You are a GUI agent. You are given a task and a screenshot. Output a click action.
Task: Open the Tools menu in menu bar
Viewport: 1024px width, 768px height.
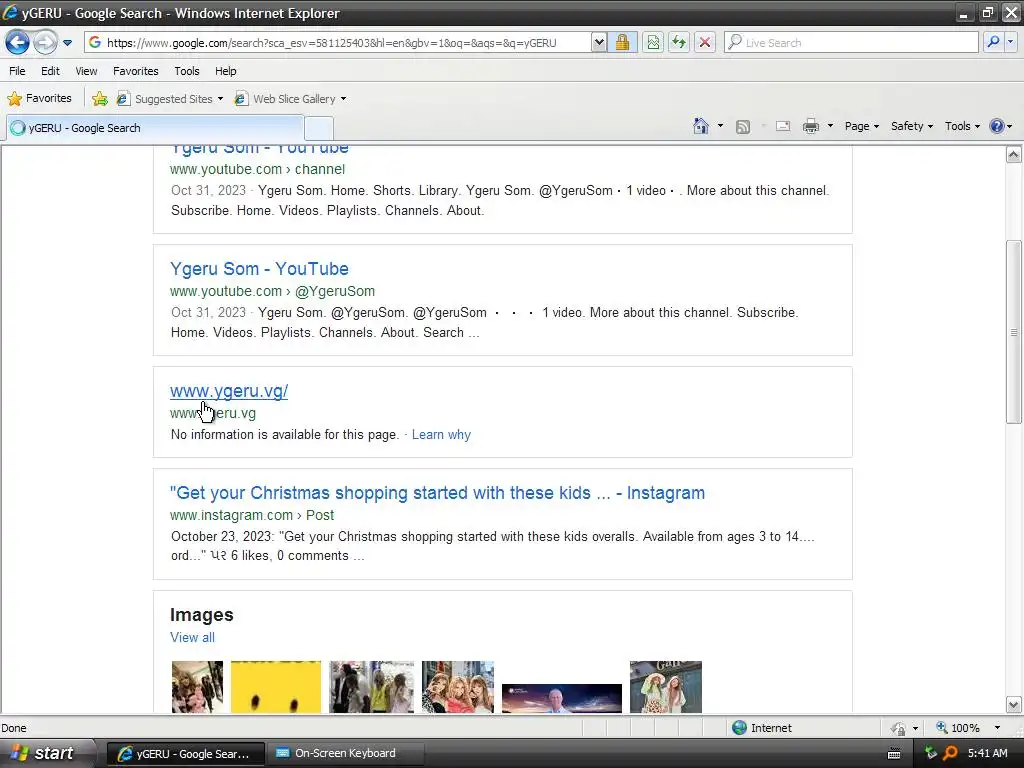[x=187, y=71]
